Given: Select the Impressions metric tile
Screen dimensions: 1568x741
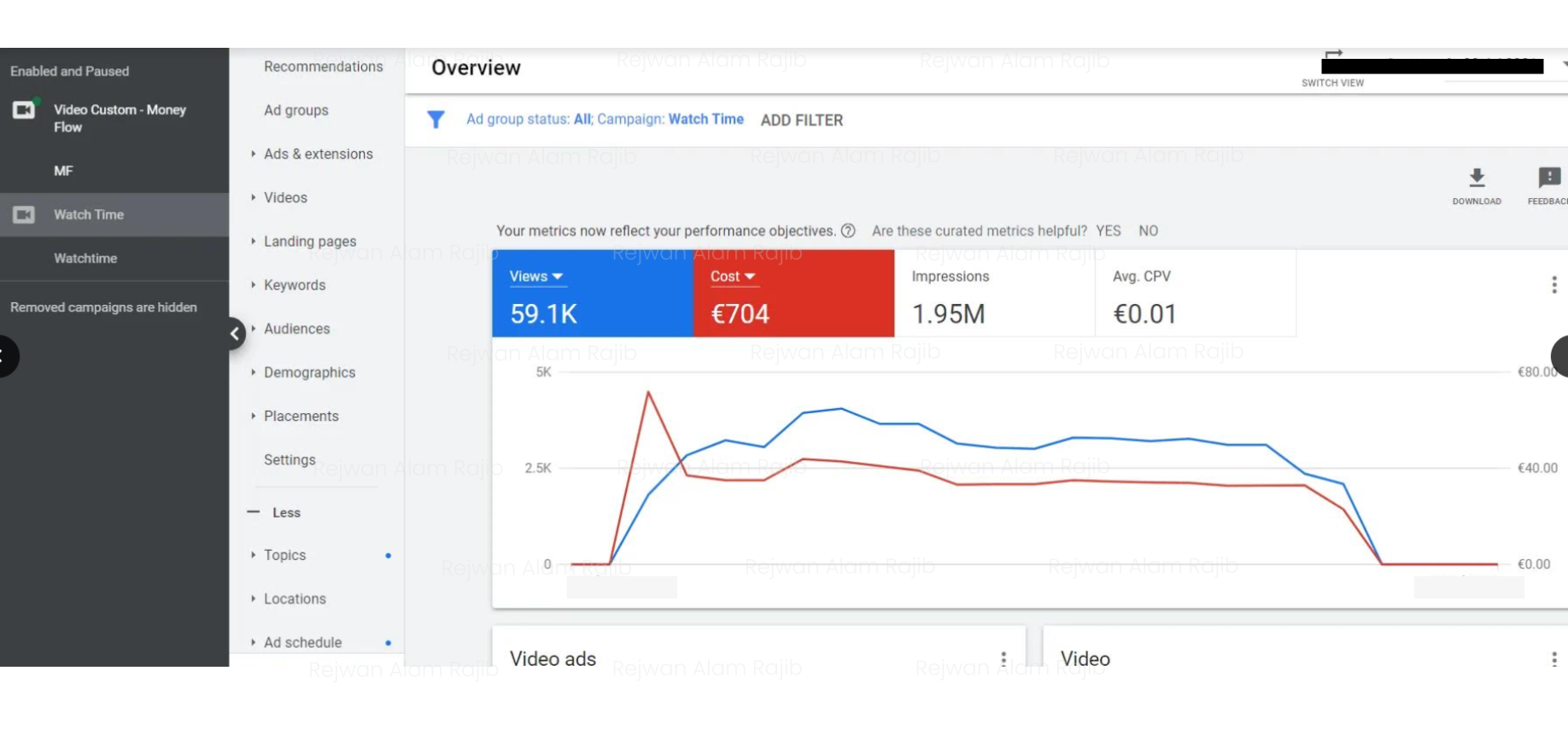Looking at the screenshot, I should pos(994,294).
